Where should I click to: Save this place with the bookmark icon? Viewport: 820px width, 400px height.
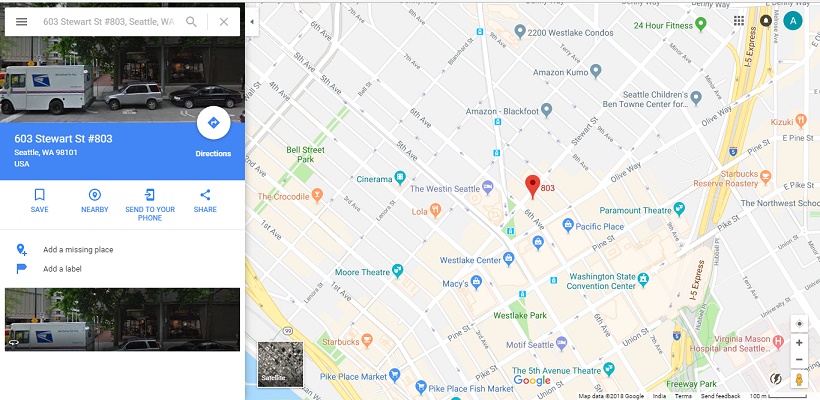click(39, 195)
